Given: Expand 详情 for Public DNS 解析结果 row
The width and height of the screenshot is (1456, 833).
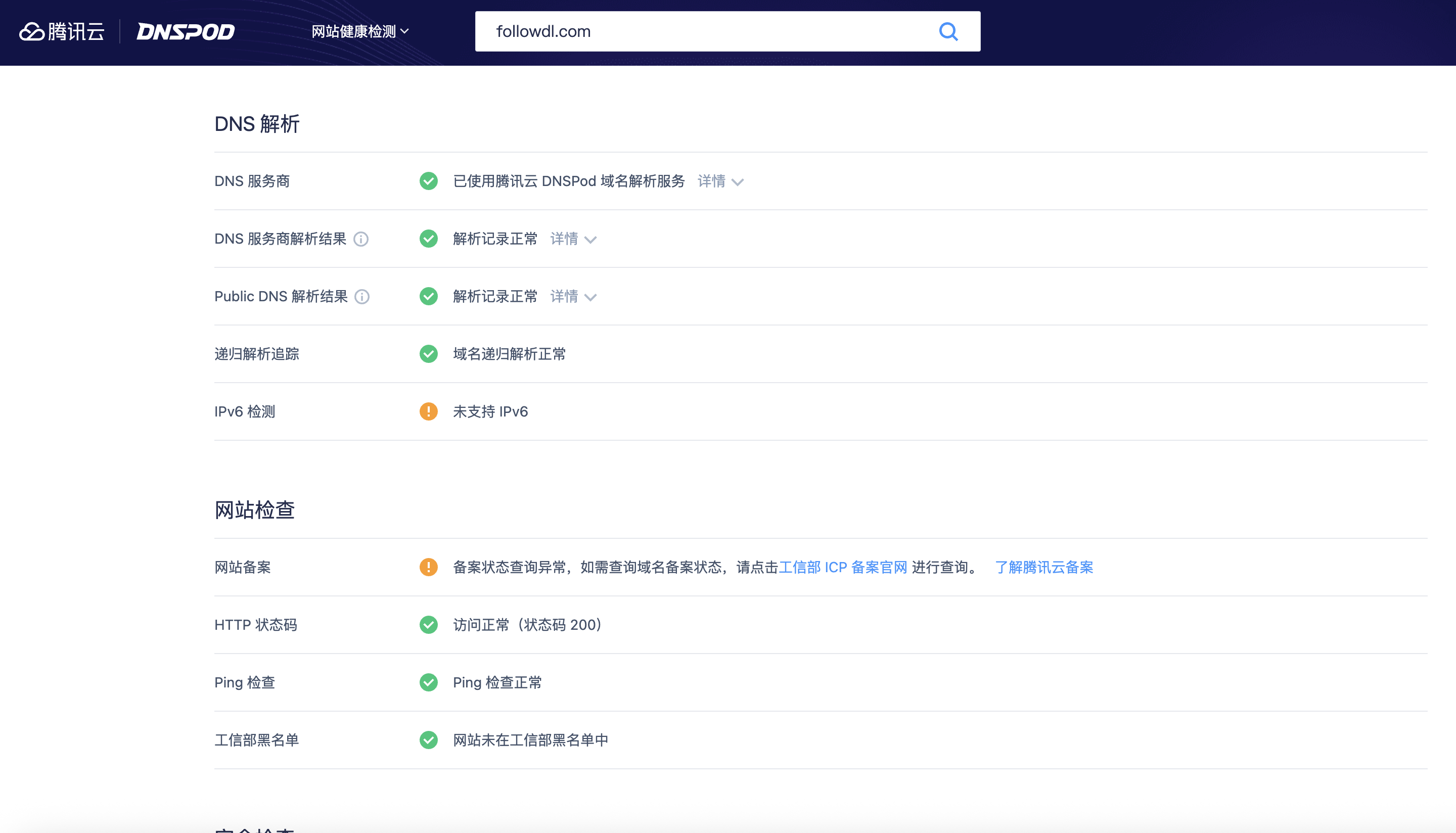Looking at the screenshot, I should pos(573,296).
